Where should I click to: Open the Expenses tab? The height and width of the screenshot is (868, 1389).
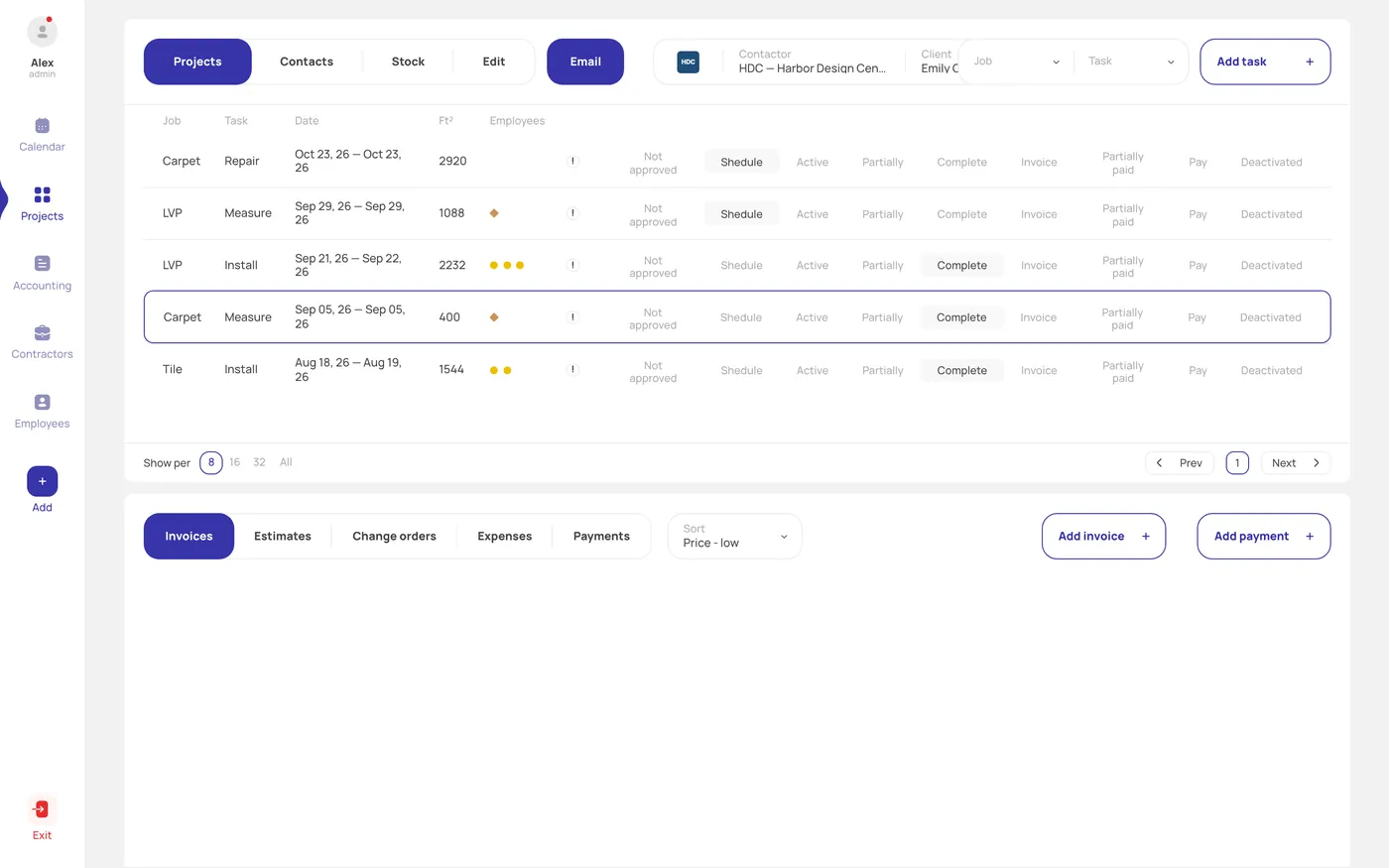(x=504, y=537)
